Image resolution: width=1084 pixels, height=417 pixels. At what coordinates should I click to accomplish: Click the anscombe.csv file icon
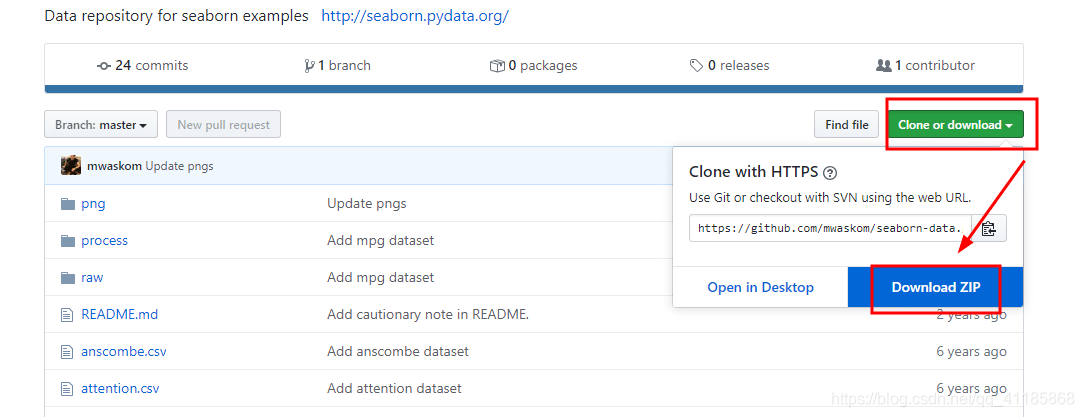click(67, 351)
